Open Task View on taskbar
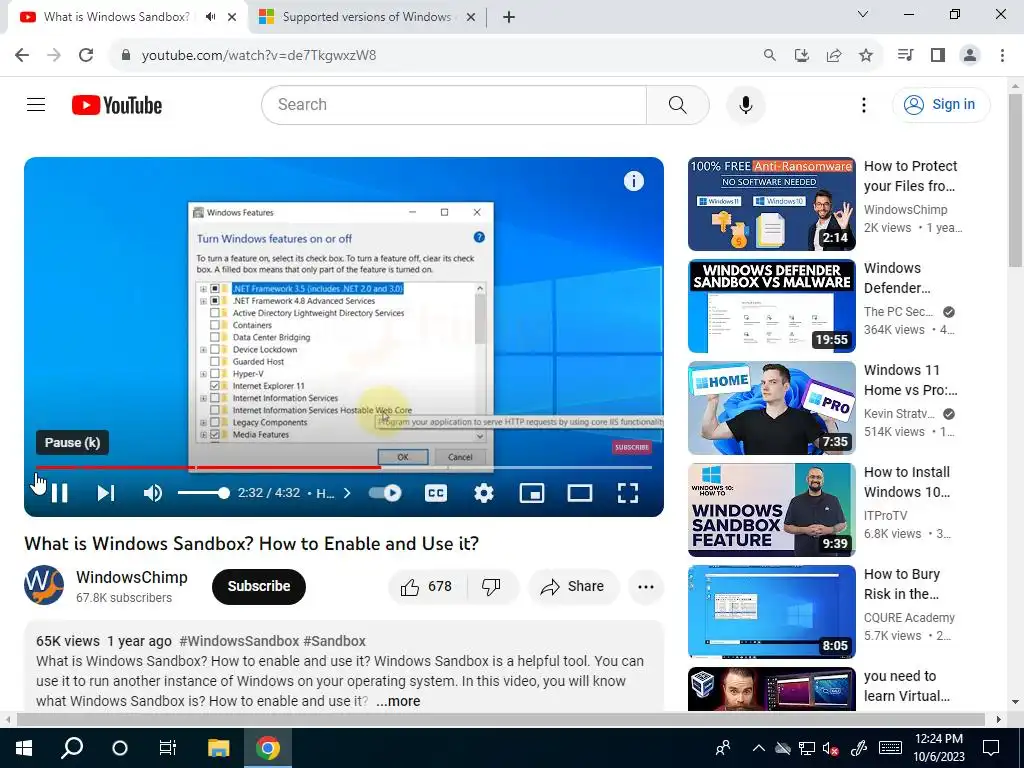The image size is (1024, 768). 168,748
